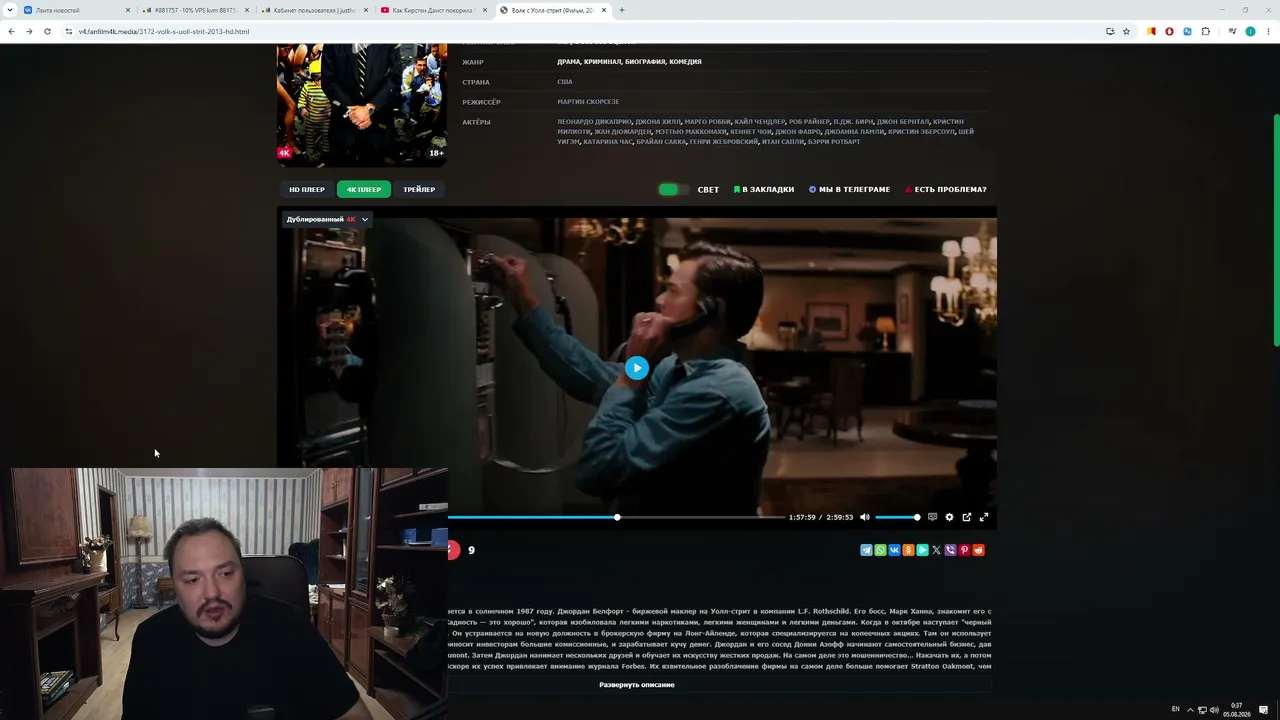Open the Chrome profile avatar
1280x720 pixels.
tap(1250, 31)
